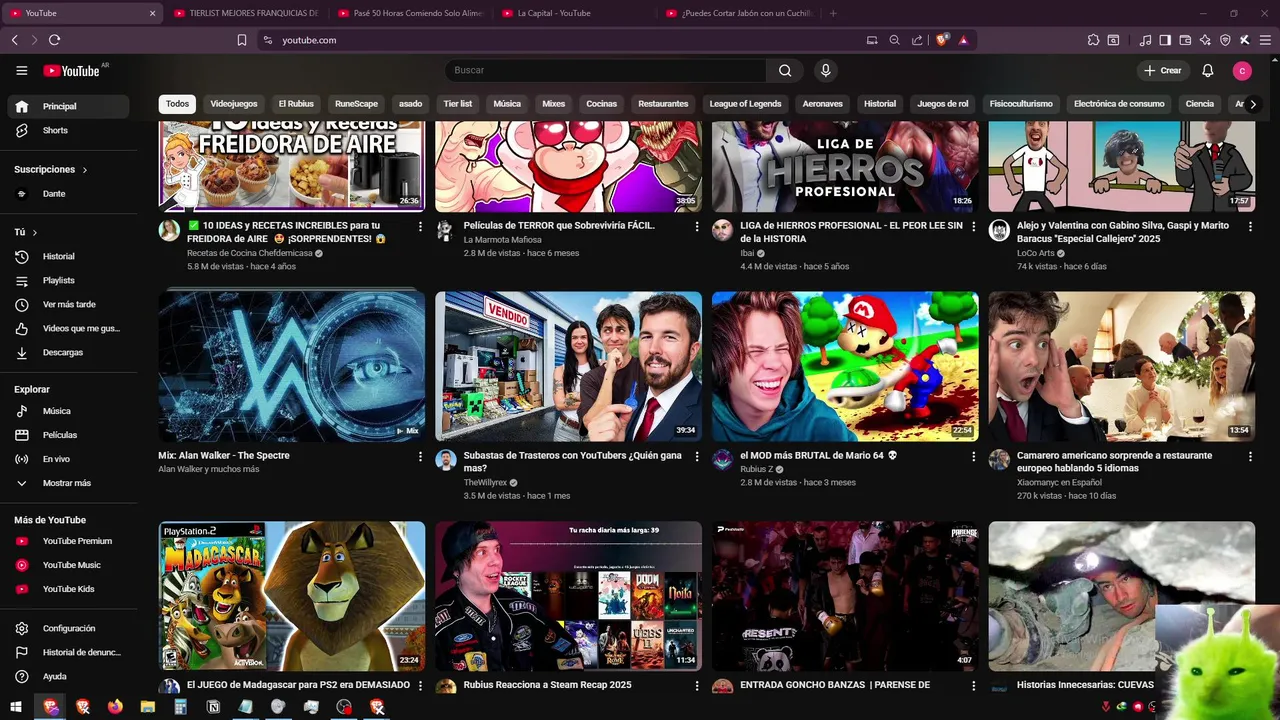1280x720 pixels.
Task: Open the Crear button menu
Action: [1163, 70]
